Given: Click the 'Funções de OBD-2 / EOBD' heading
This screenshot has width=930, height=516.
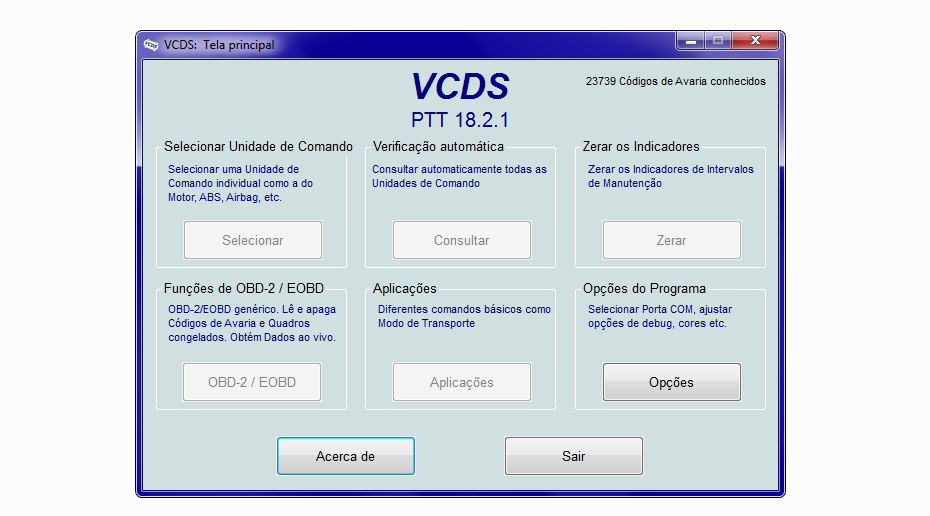Looking at the screenshot, I should pyautogui.click(x=244, y=288).
